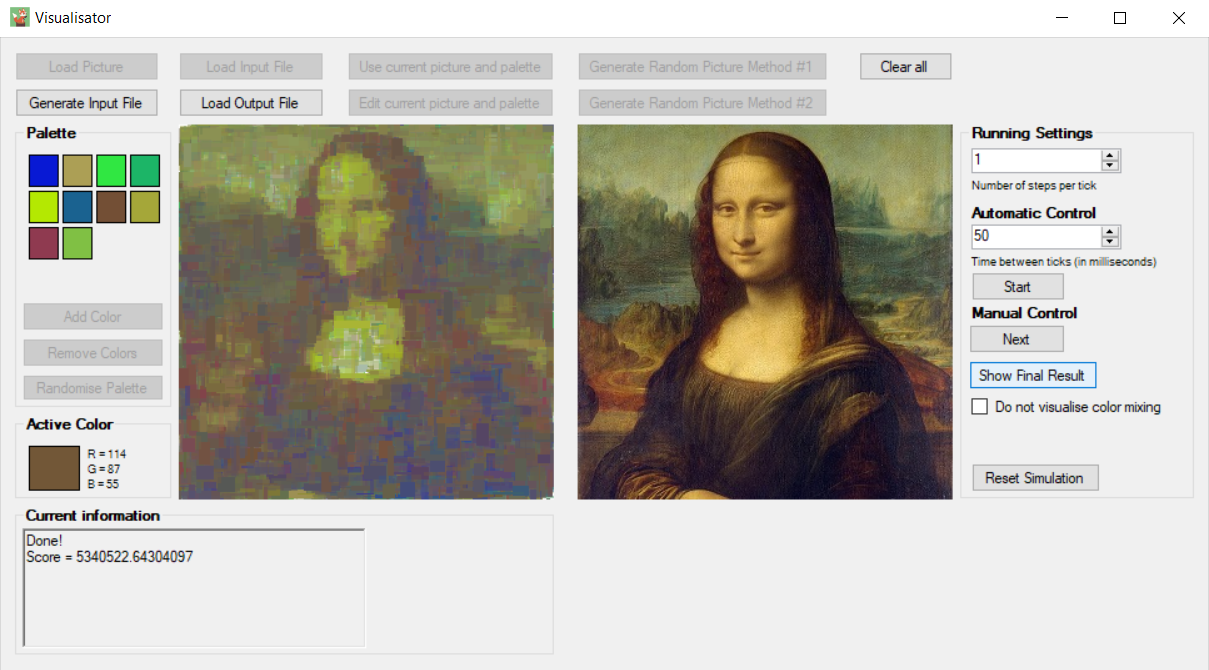Click the G = 87 value label
Image resolution: width=1209 pixels, height=670 pixels.
[104, 469]
